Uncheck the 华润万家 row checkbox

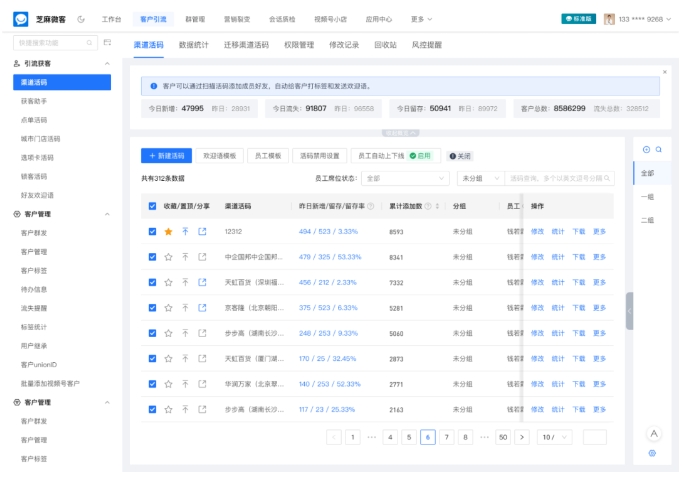tap(152, 384)
